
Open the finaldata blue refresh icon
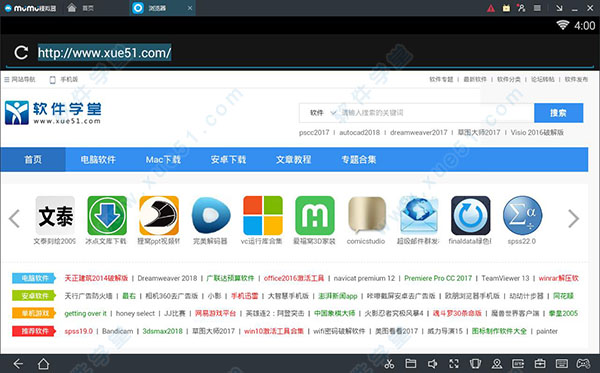(x=471, y=215)
